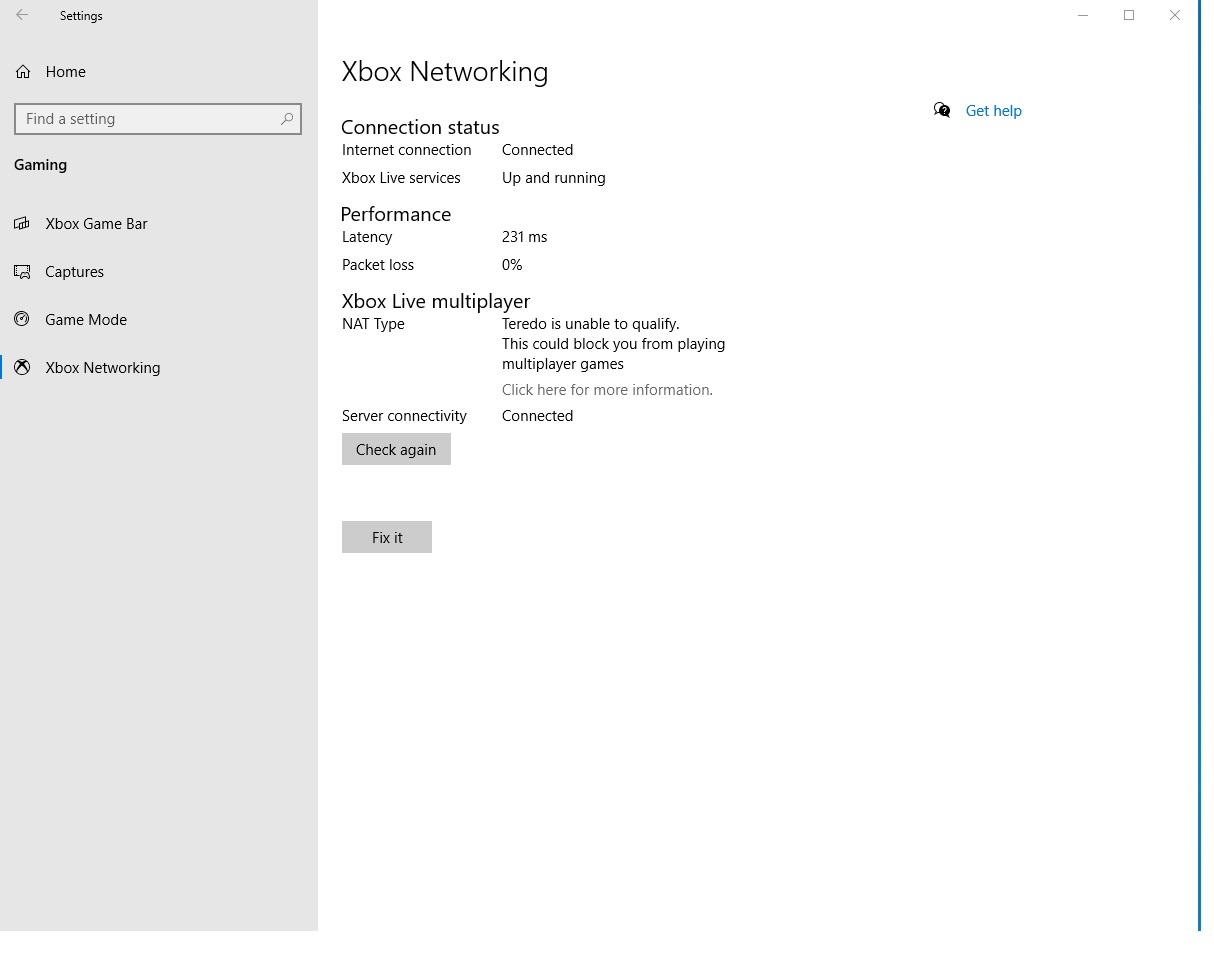Open the Home icon in sidebar
The image size is (1214, 958).
pyautogui.click(x=23, y=72)
